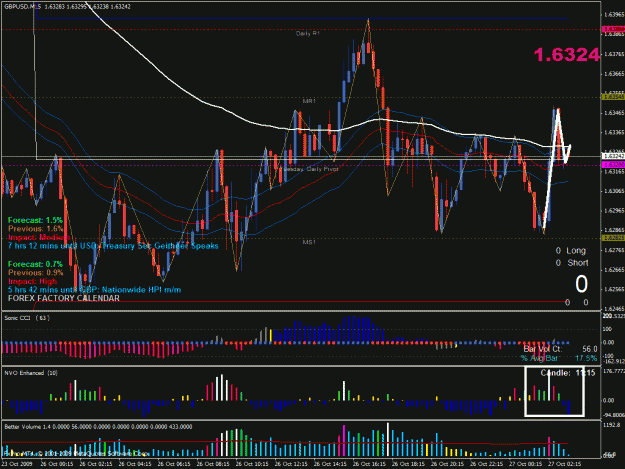Click the MS1 level label
This screenshot has height=469, width=625.
(x=309, y=242)
